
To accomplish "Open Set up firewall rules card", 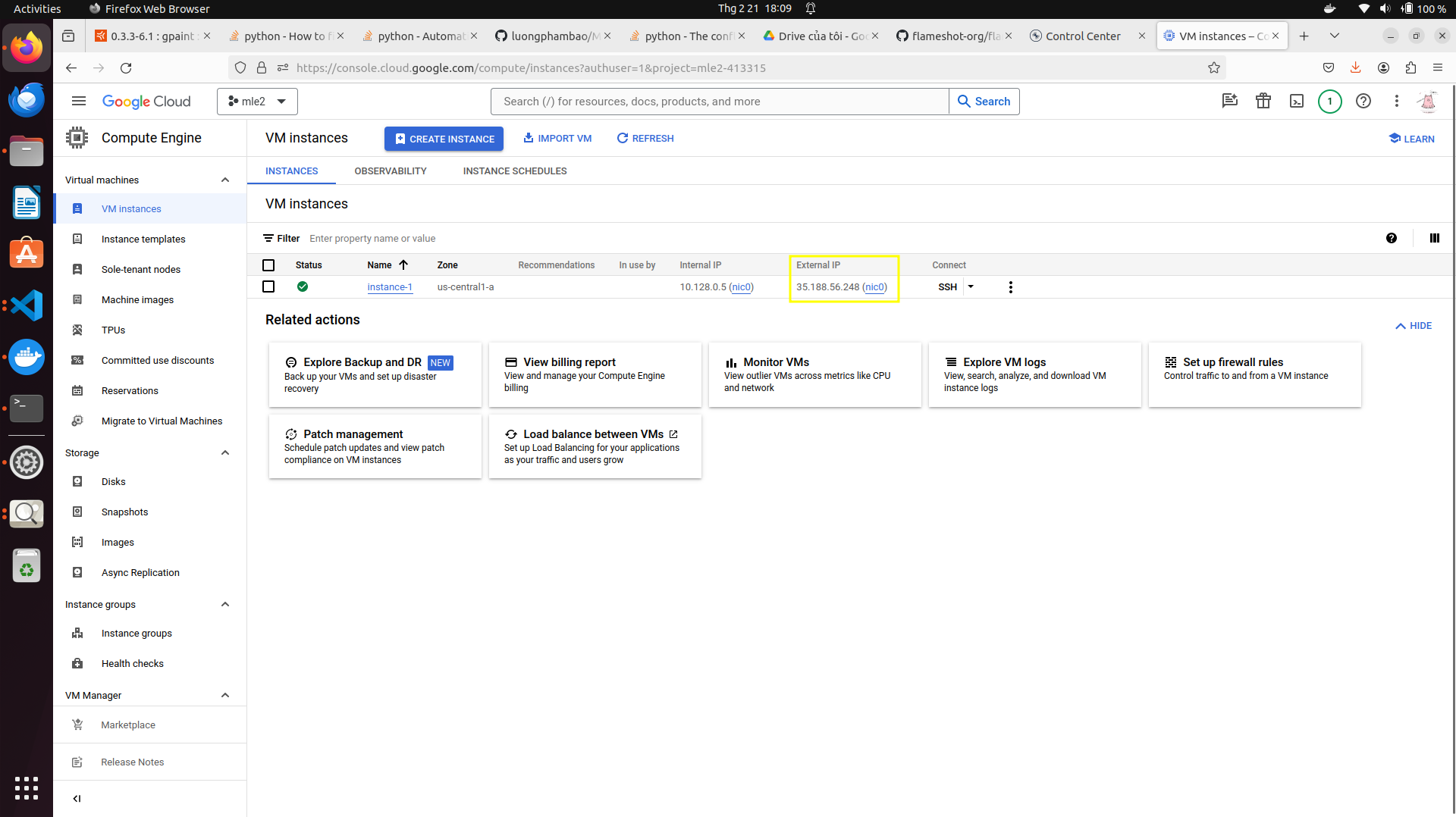I will [x=1255, y=374].
